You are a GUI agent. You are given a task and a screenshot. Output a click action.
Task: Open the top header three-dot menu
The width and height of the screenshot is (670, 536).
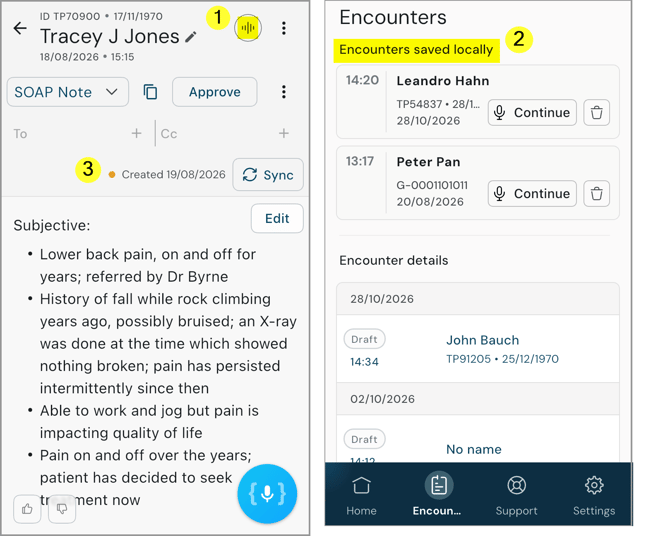coord(284,28)
